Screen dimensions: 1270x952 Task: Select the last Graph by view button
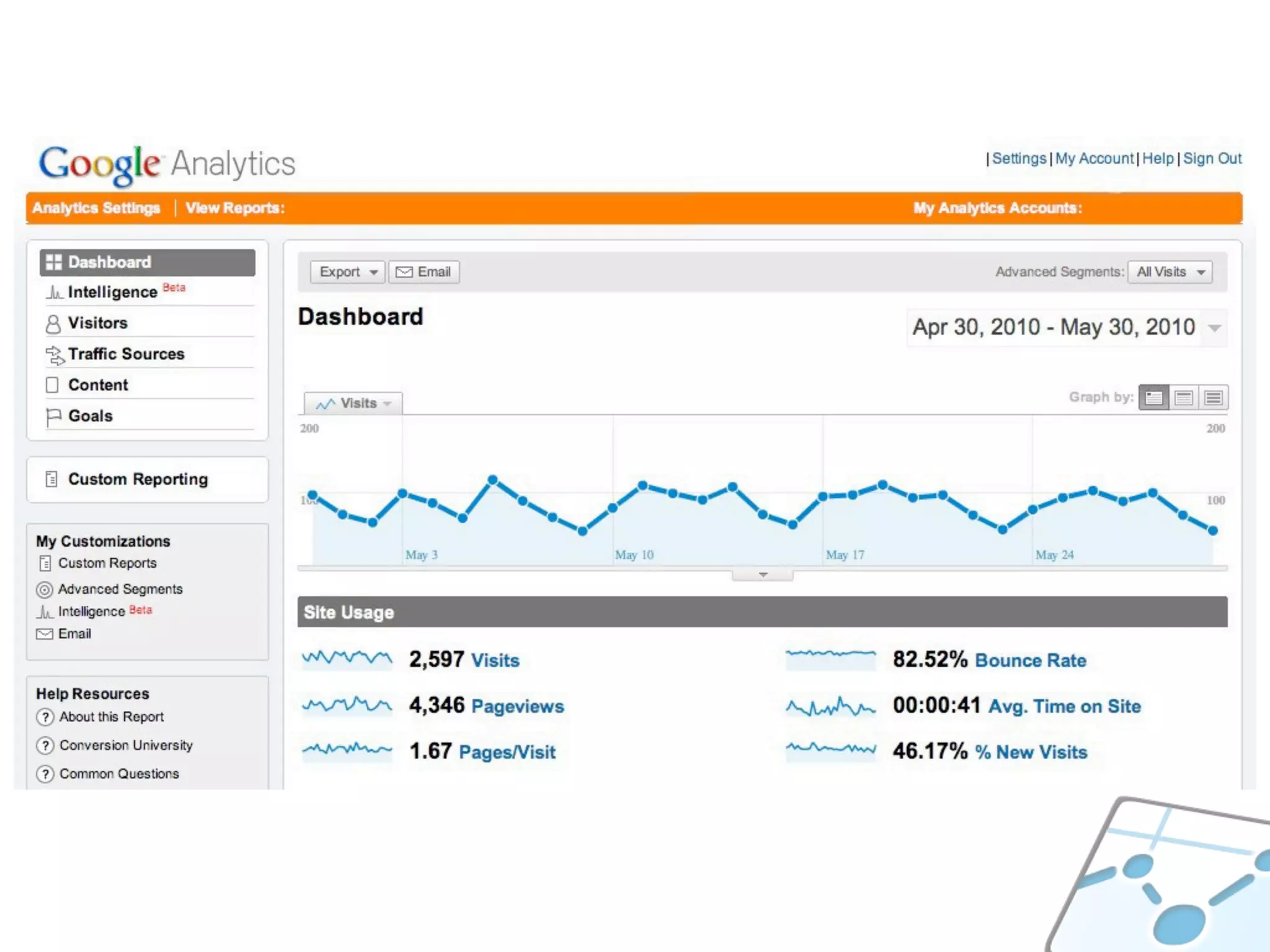(1213, 397)
